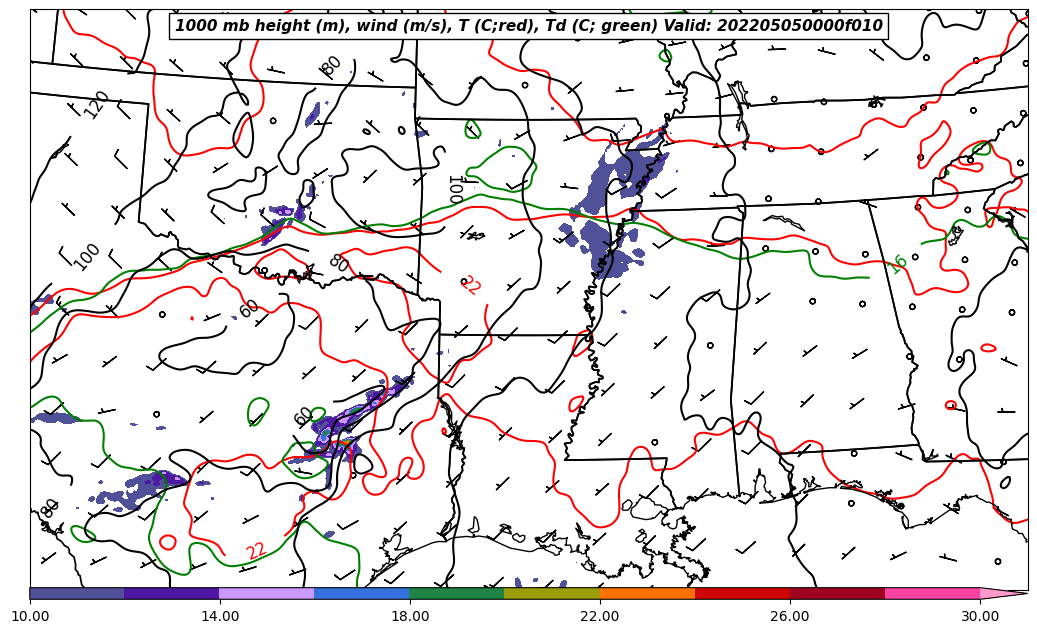Pick the hot pink 28–30 colorbar segment
The width and height of the screenshot is (1037, 633).
tap(932, 593)
